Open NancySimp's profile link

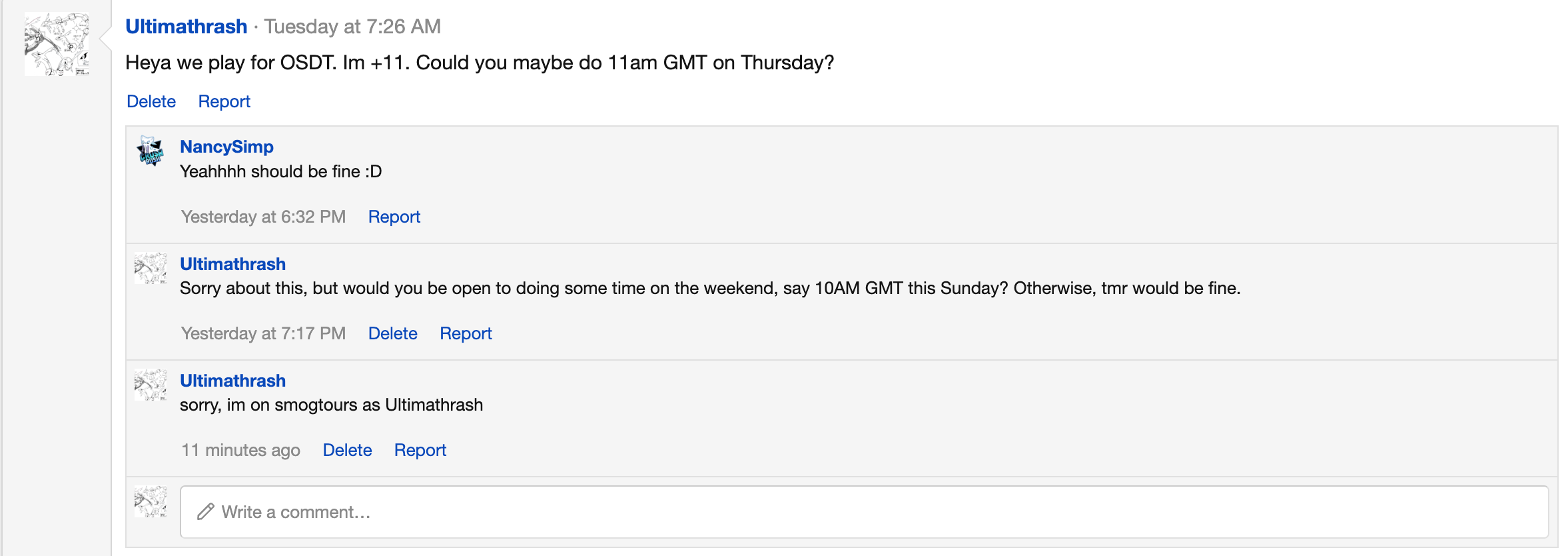(x=226, y=147)
